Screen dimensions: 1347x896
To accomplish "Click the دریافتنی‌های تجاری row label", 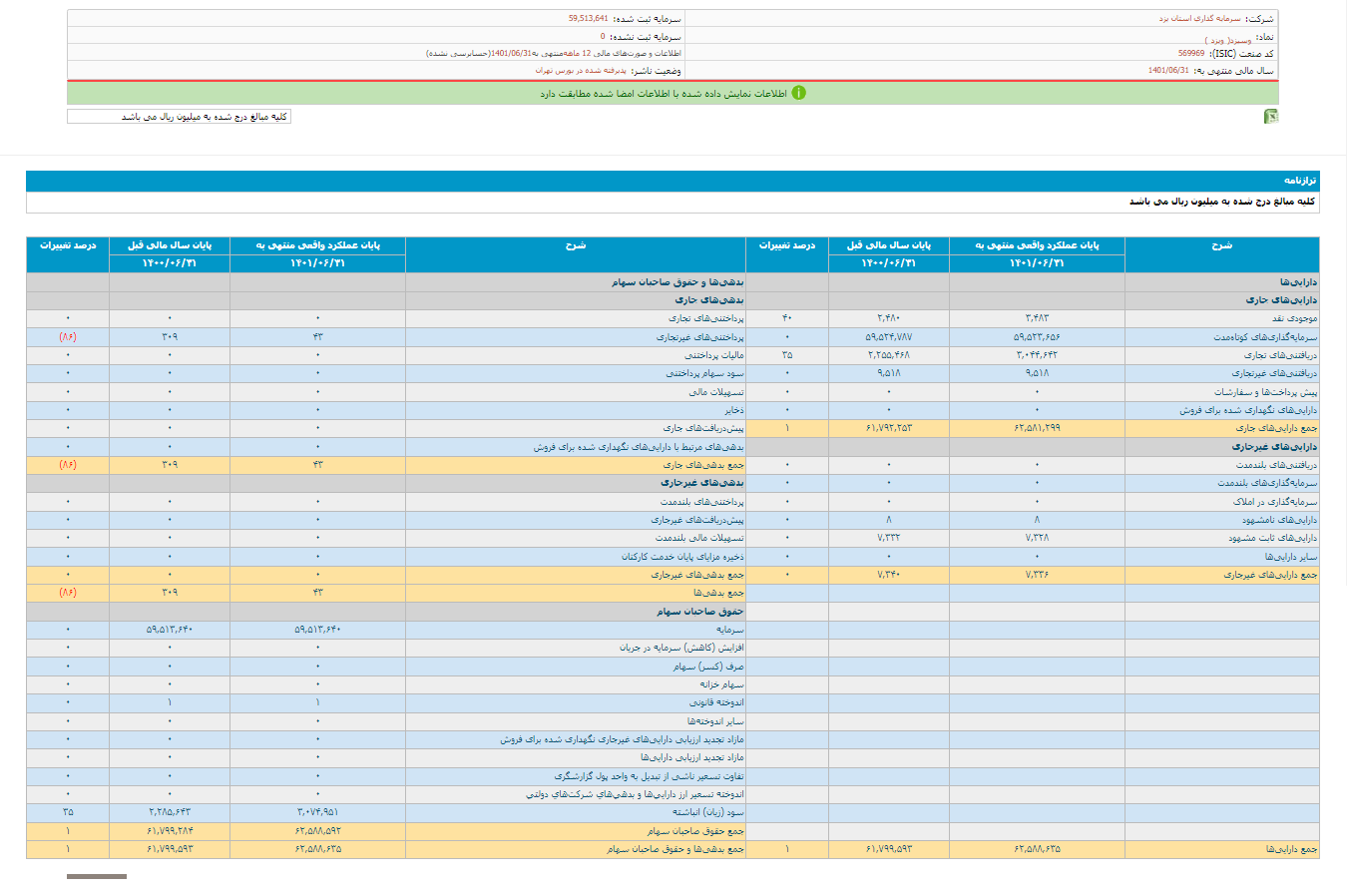I will [1279, 355].
